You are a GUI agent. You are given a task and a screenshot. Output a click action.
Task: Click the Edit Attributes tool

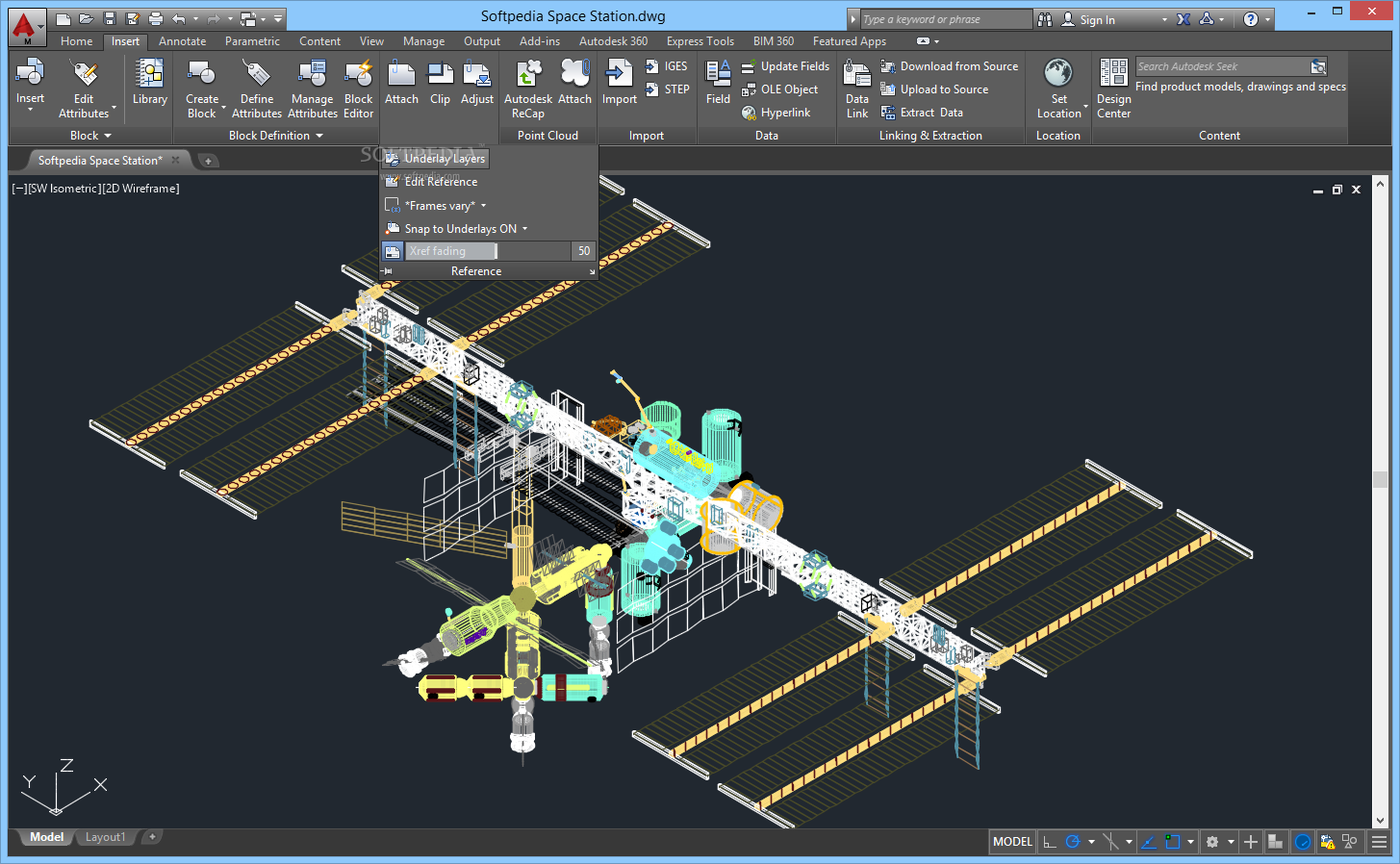tap(84, 88)
